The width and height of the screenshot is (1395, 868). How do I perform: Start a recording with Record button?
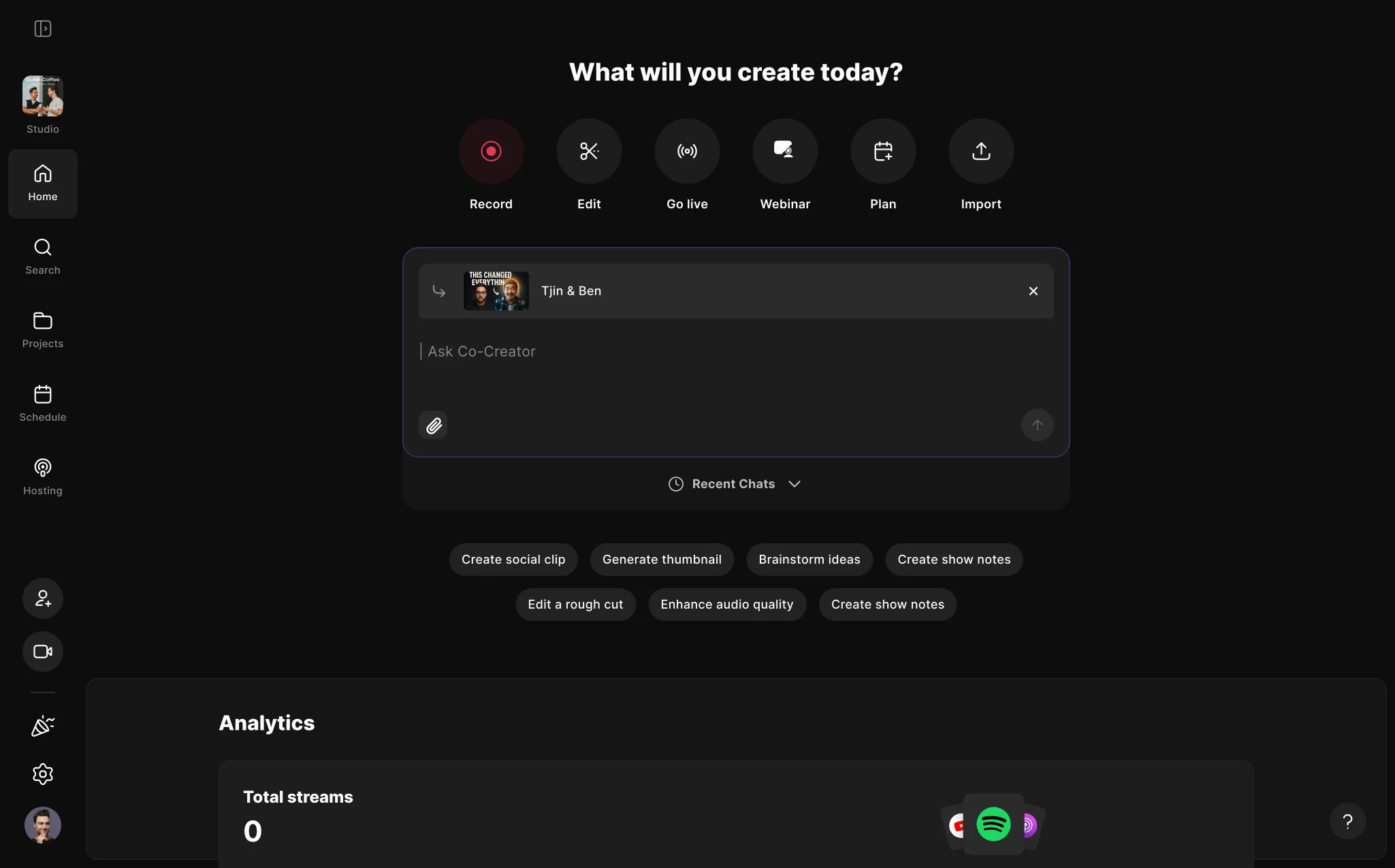[491, 151]
